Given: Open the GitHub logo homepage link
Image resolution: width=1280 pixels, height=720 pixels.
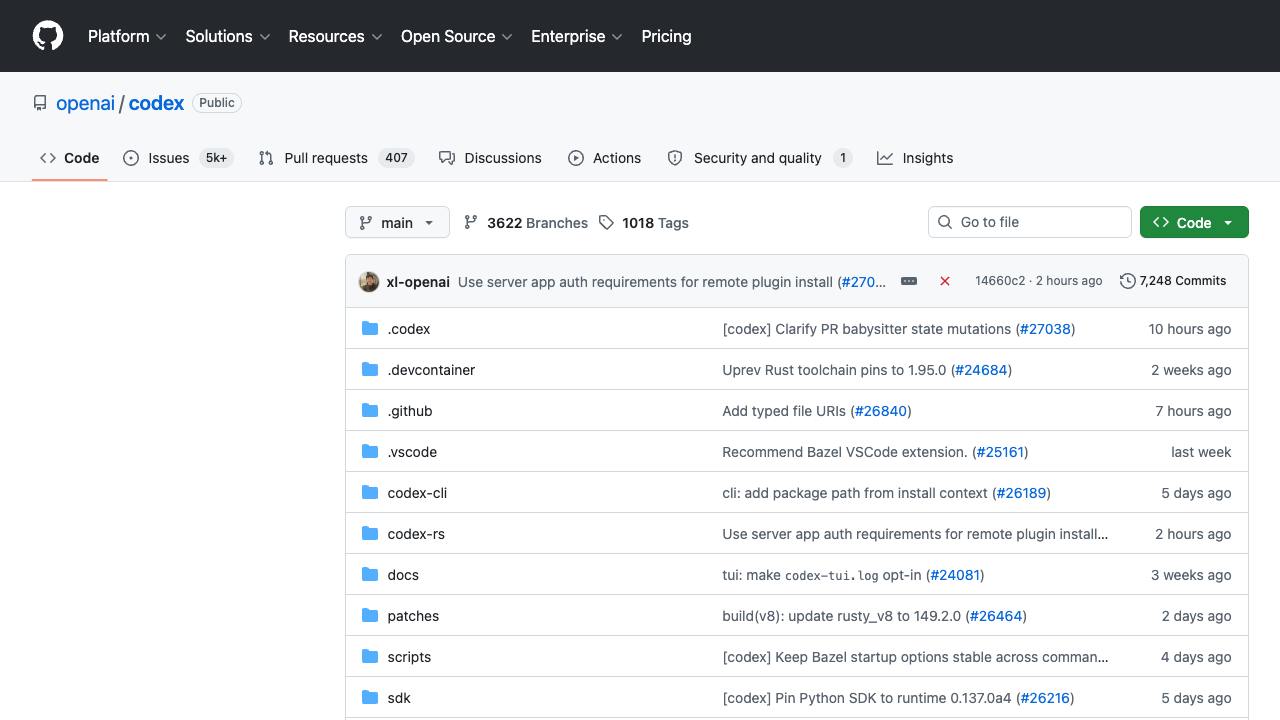Looking at the screenshot, I should 48,36.
